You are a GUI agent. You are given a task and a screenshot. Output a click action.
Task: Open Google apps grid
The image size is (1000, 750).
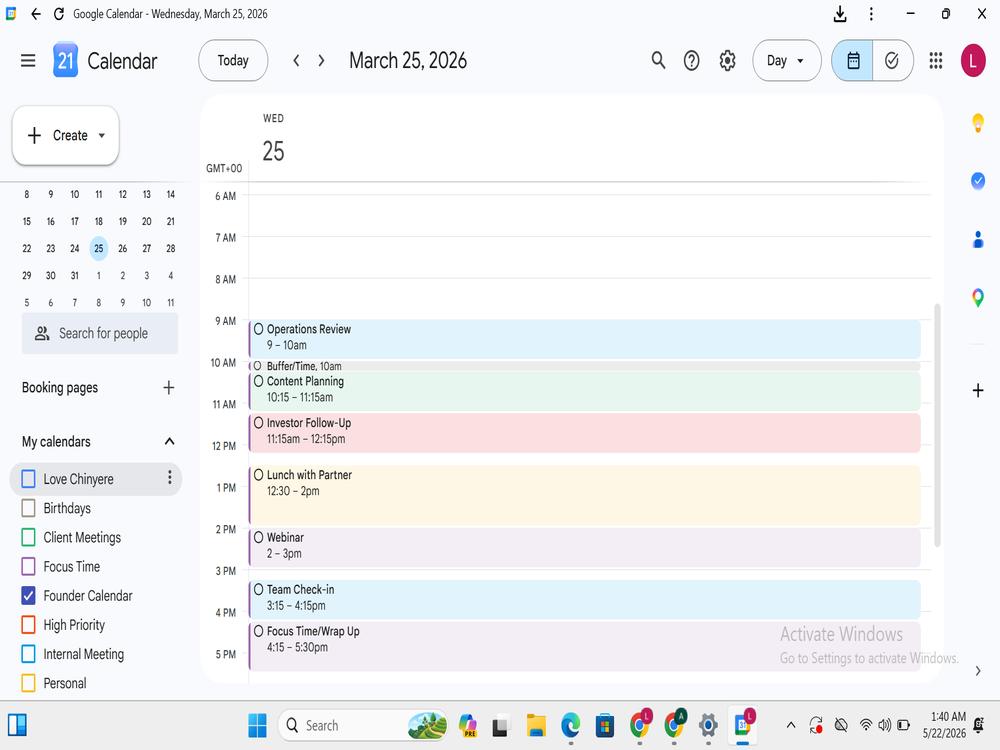(936, 61)
